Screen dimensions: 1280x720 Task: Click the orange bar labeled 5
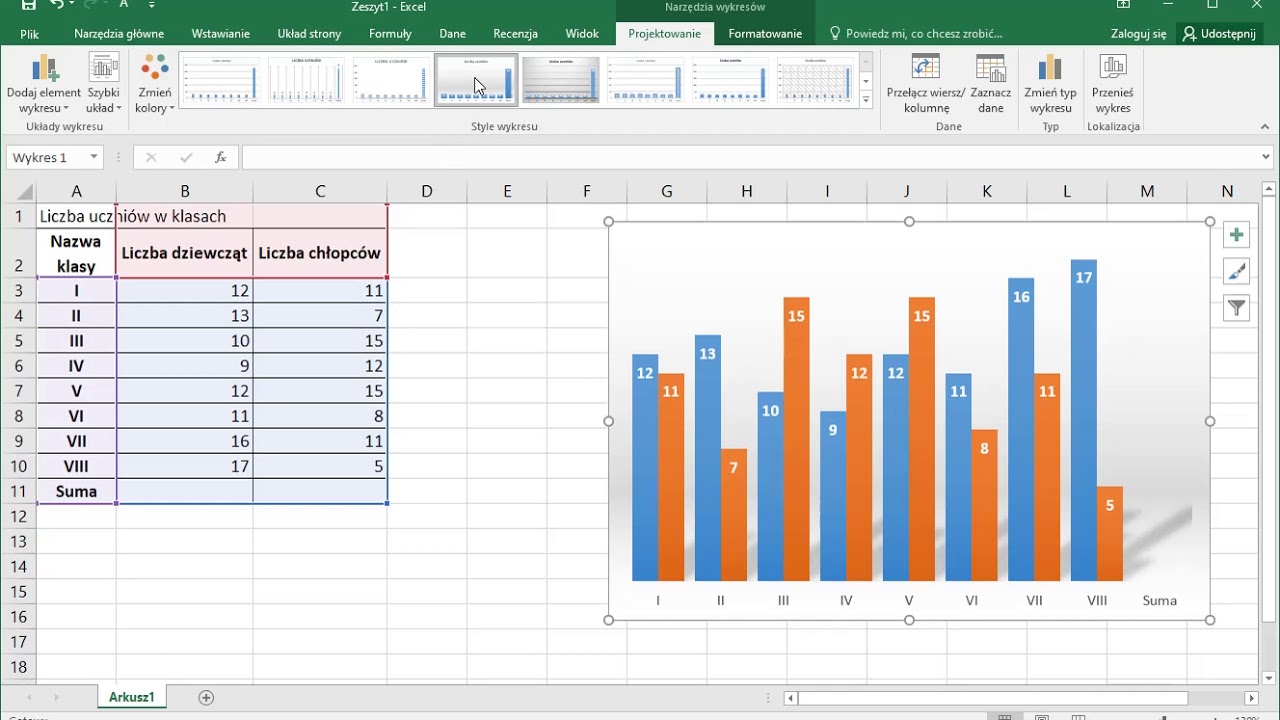1109,534
